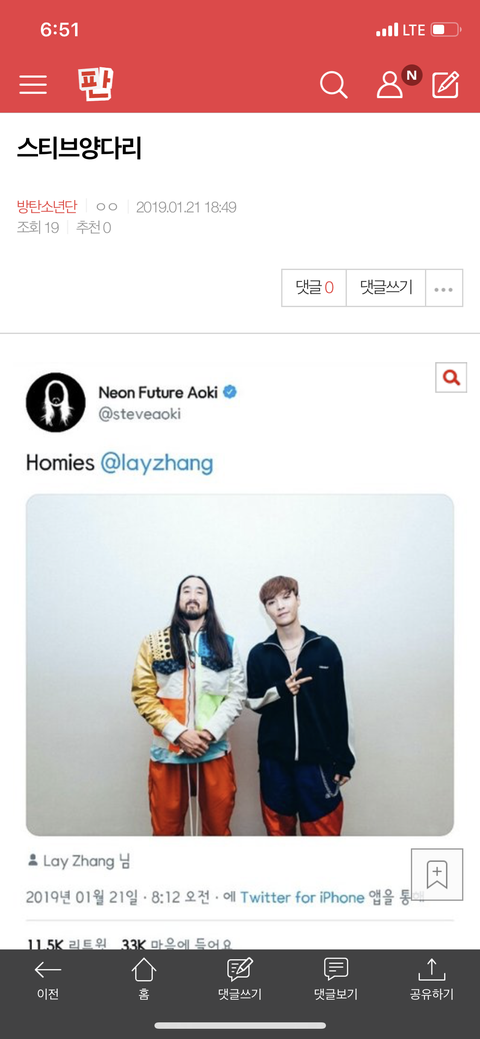Open the user profile icon
This screenshot has width=480, height=1039.
tap(390, 85)
